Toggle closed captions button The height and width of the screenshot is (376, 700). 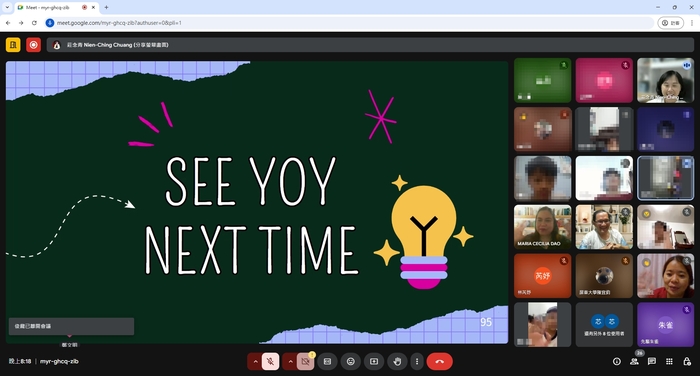(x=327, y=361)
